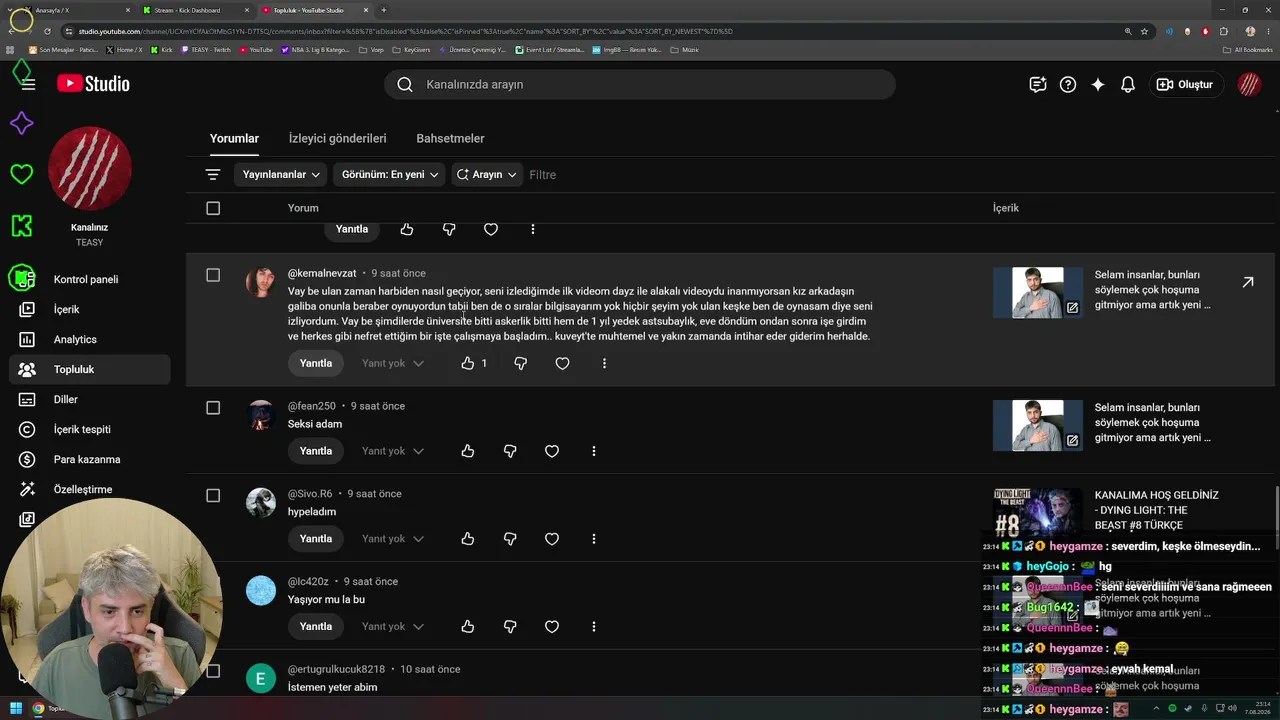Select the @kemalnevzat comment checkbox
1280x720 pixels.
[x=213, y=275]
